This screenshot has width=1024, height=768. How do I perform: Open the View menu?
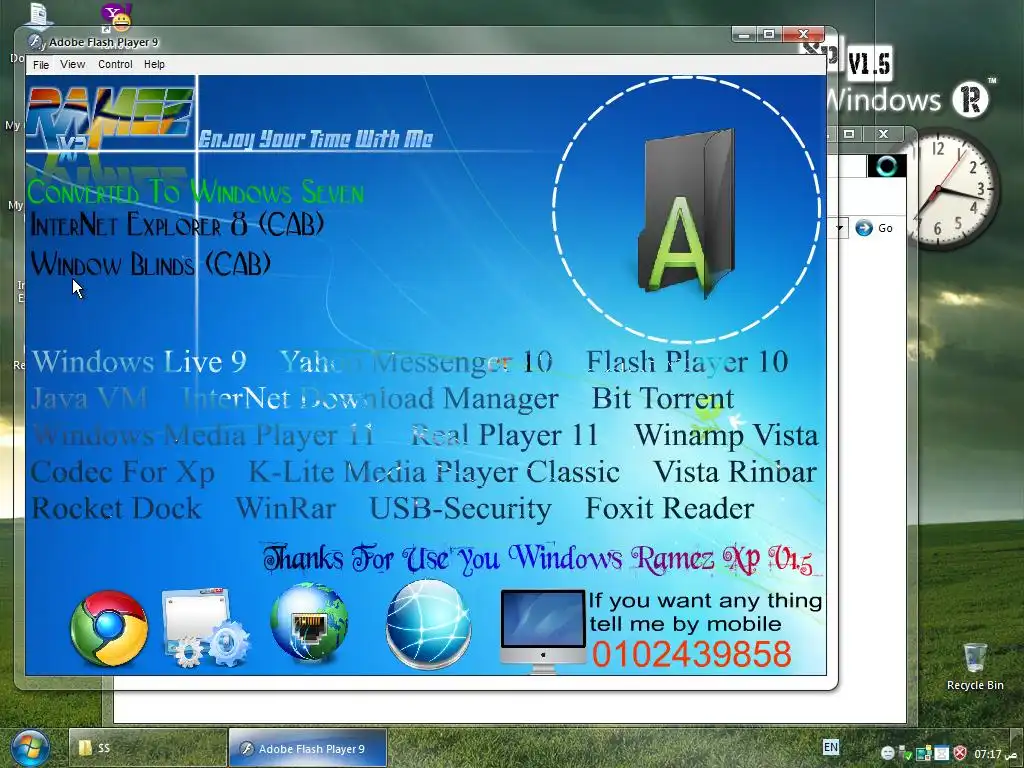(72, 65)
